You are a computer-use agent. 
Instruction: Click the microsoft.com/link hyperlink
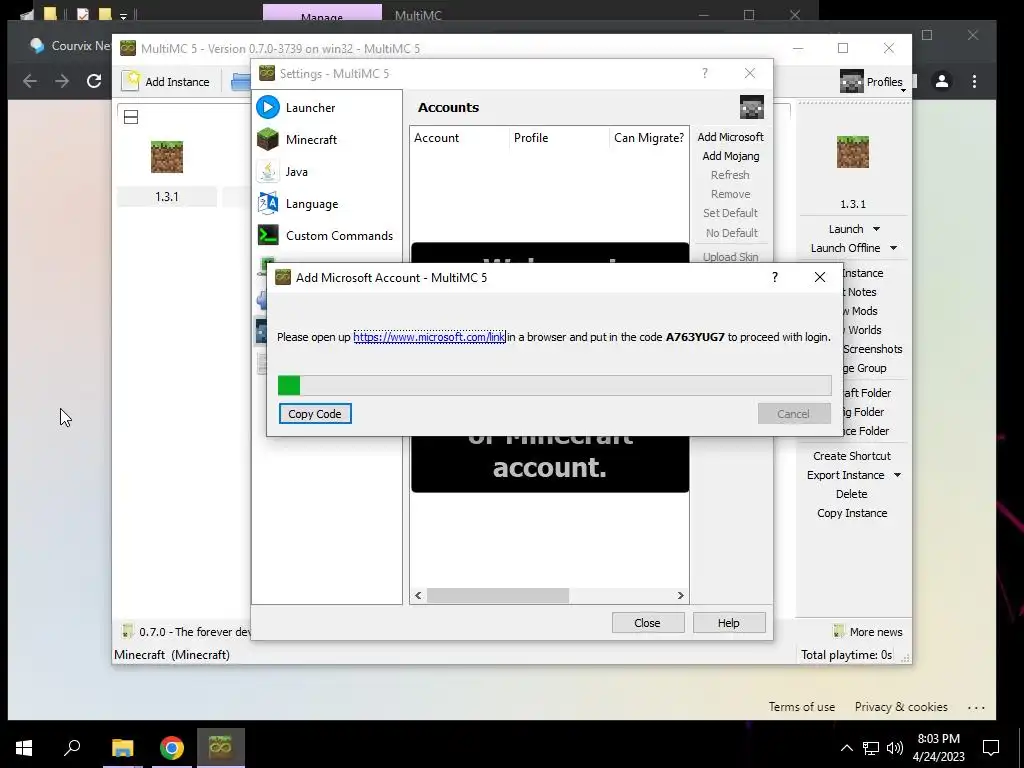tap(429, 337)
